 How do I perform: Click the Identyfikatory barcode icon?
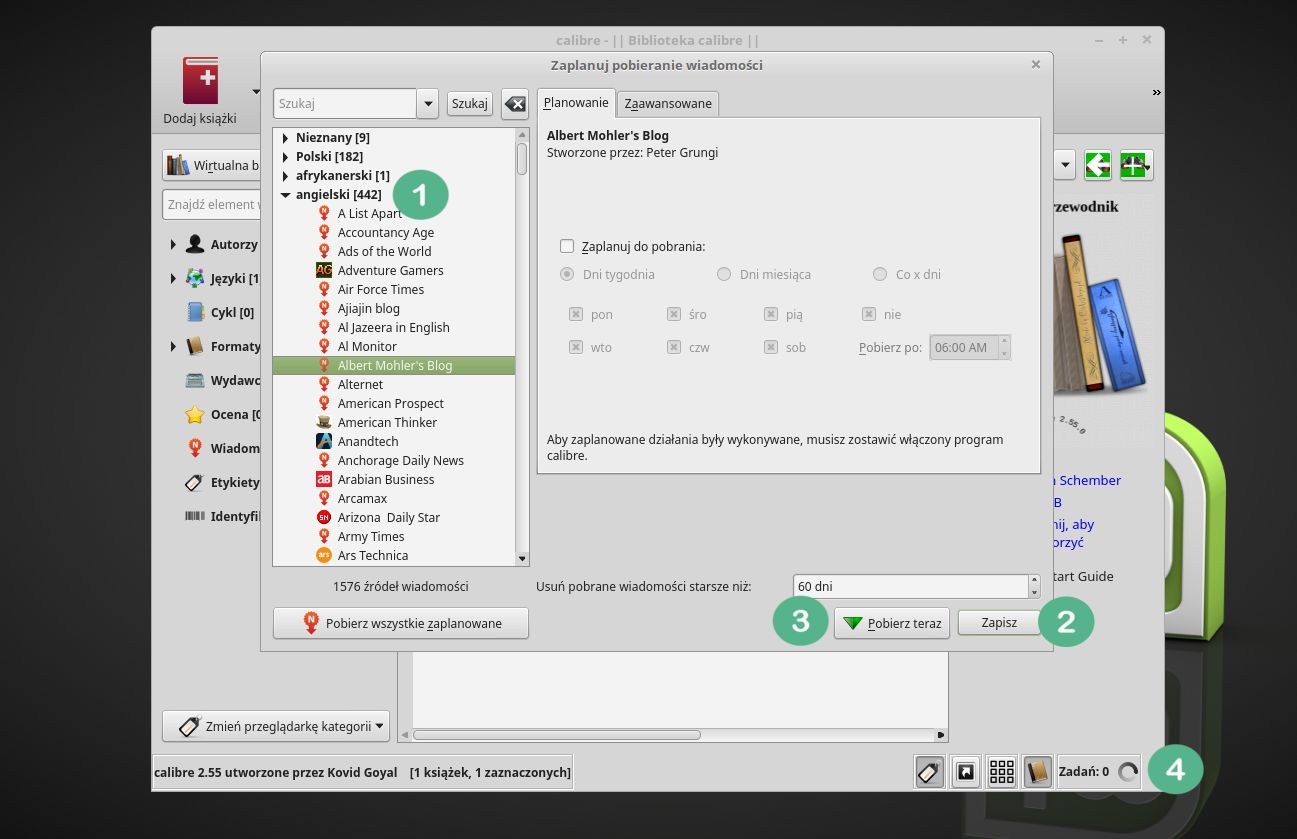point(195,516)
